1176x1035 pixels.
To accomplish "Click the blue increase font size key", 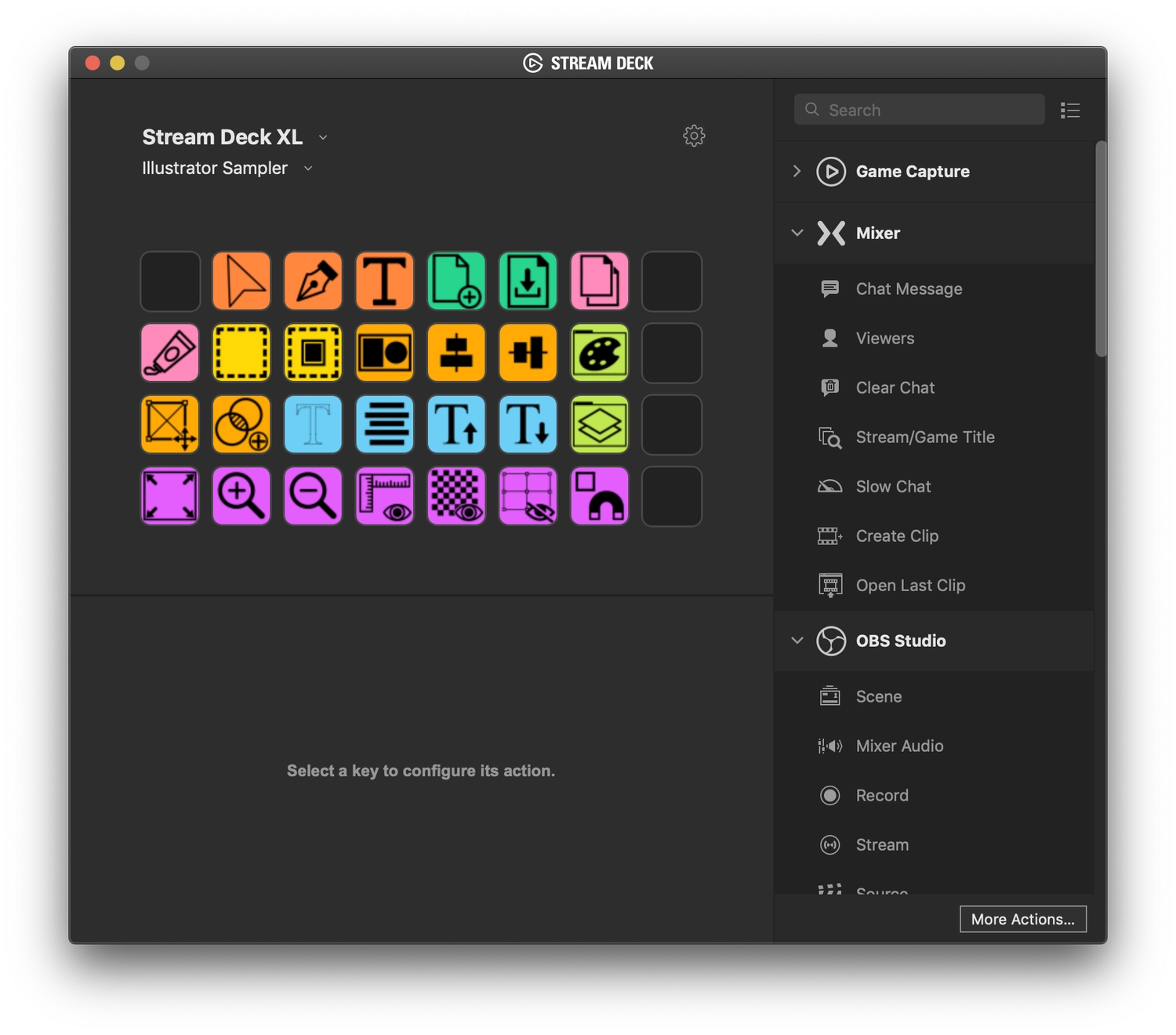I will pos(456,424).
